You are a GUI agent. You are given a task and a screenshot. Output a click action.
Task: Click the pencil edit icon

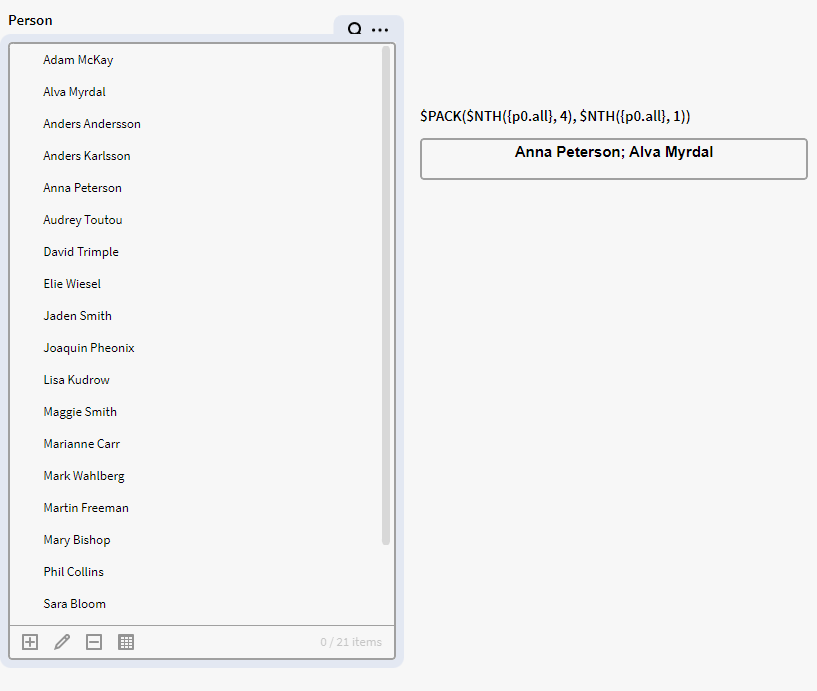(62, 642)
